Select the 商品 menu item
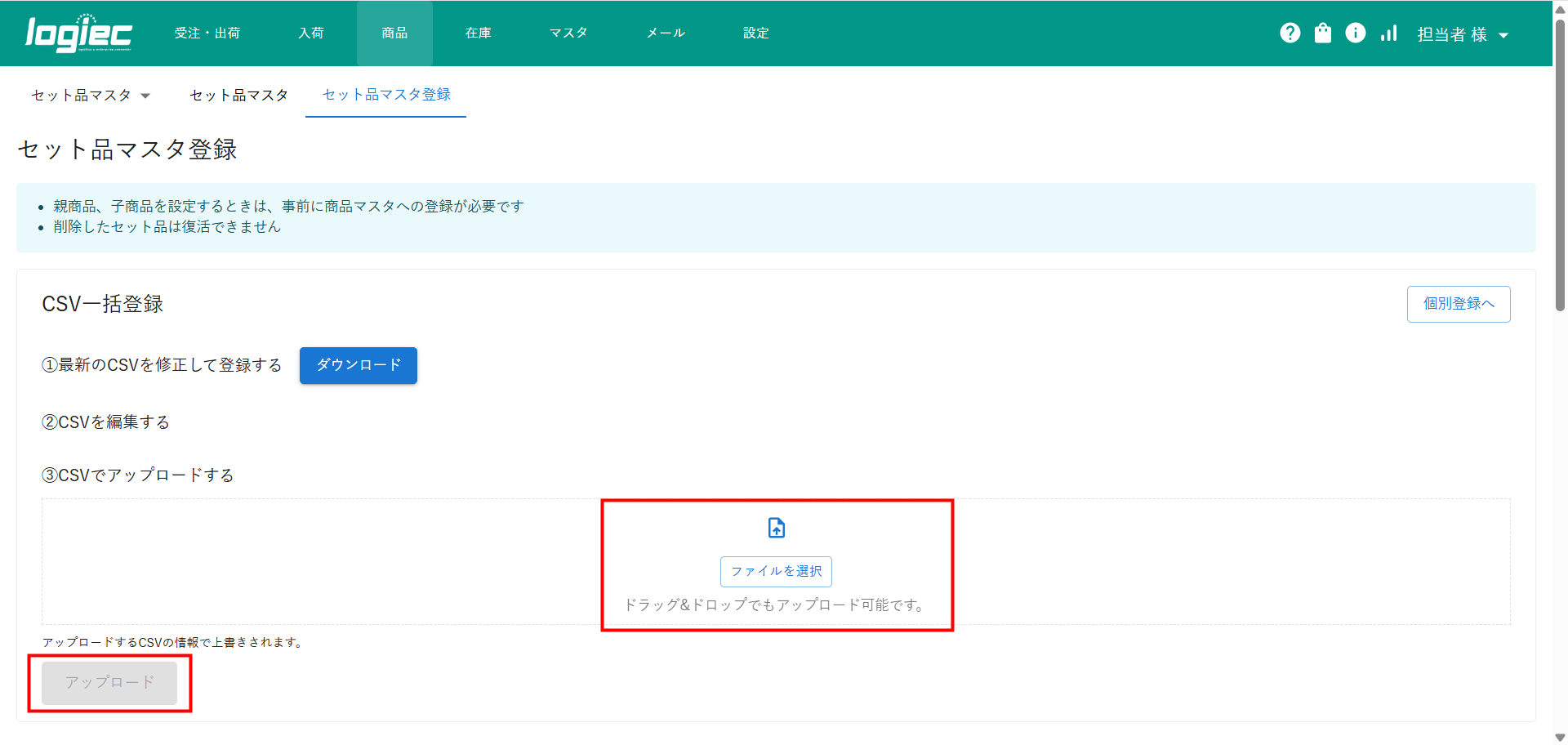Viewport: 1568px width, 745px height. coord(394,33)
